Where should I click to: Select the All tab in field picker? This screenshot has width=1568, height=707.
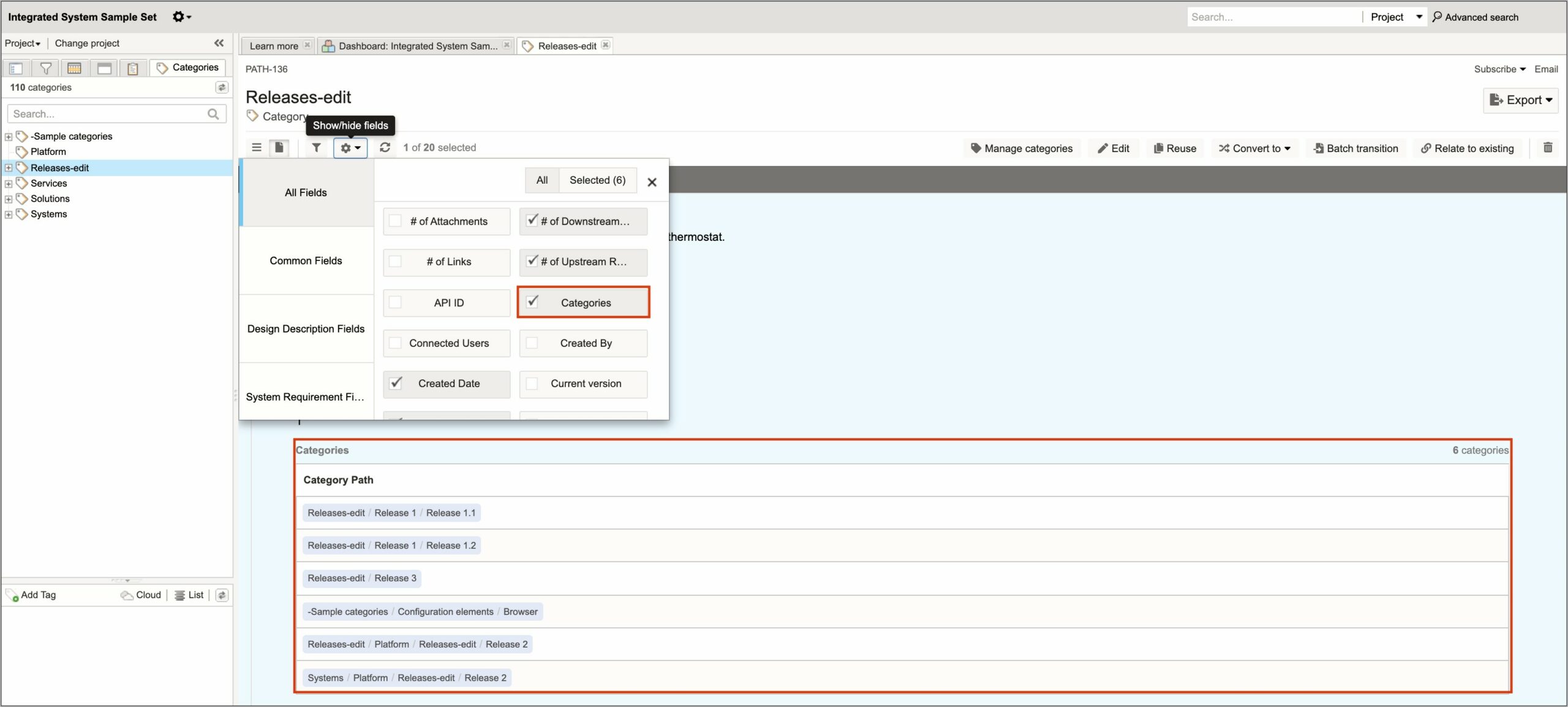click(x=540, y=180)
